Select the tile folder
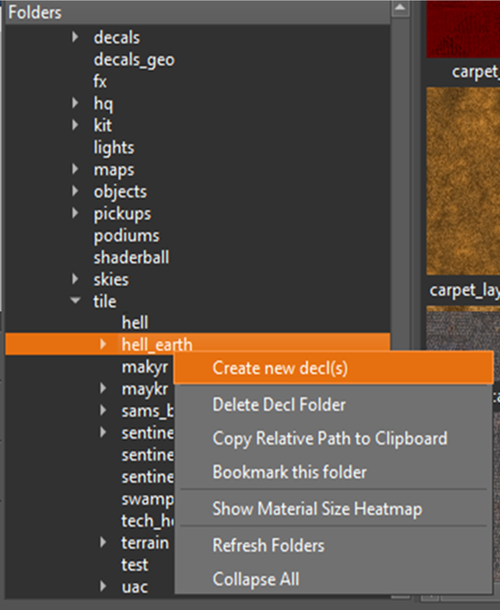 [105, 301]
